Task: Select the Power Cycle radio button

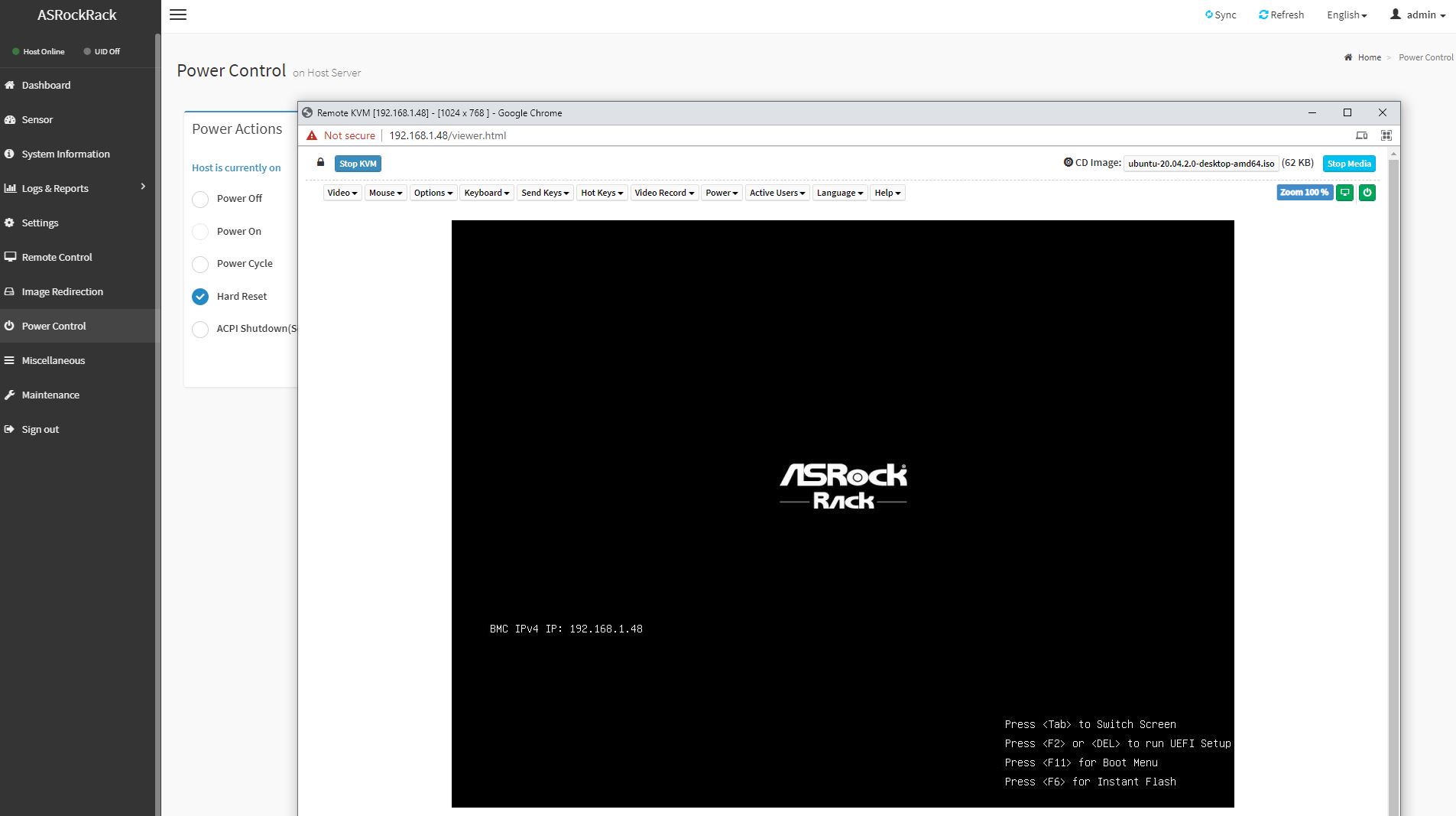Action: [x=200, y=264]
